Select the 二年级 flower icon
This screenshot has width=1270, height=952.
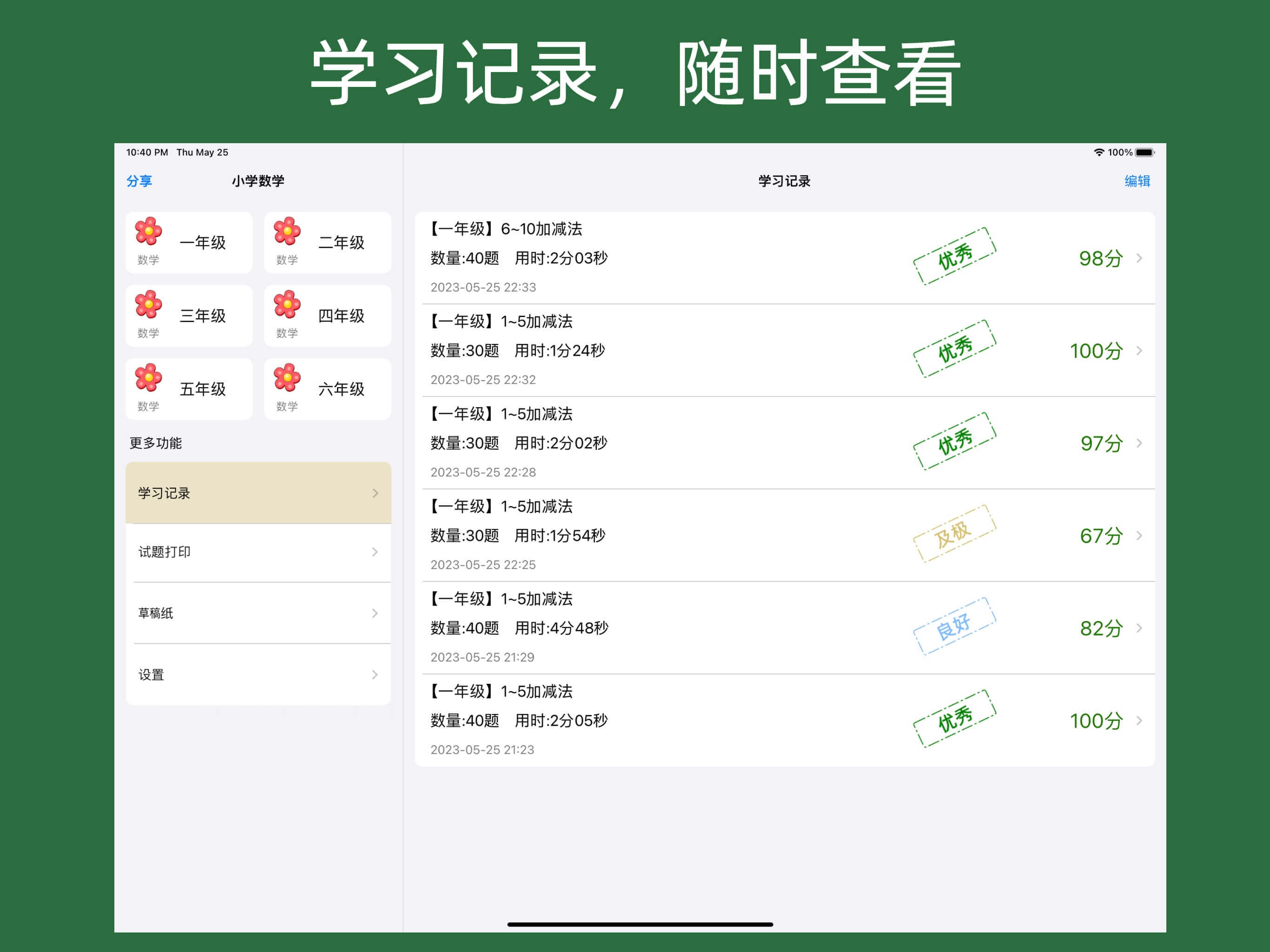287,231
